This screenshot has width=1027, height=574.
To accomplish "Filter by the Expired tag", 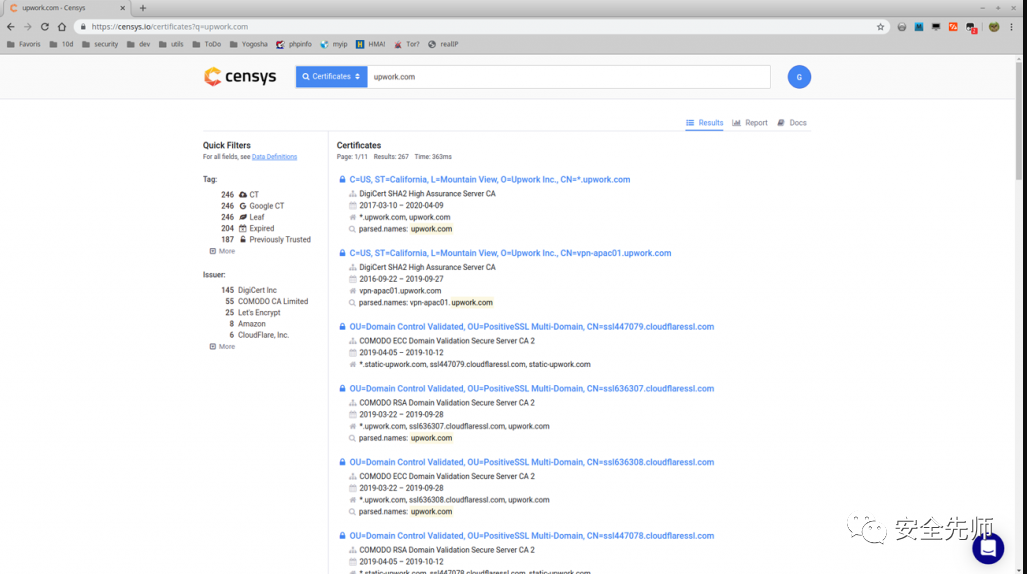I will click(x=256, y=228).
